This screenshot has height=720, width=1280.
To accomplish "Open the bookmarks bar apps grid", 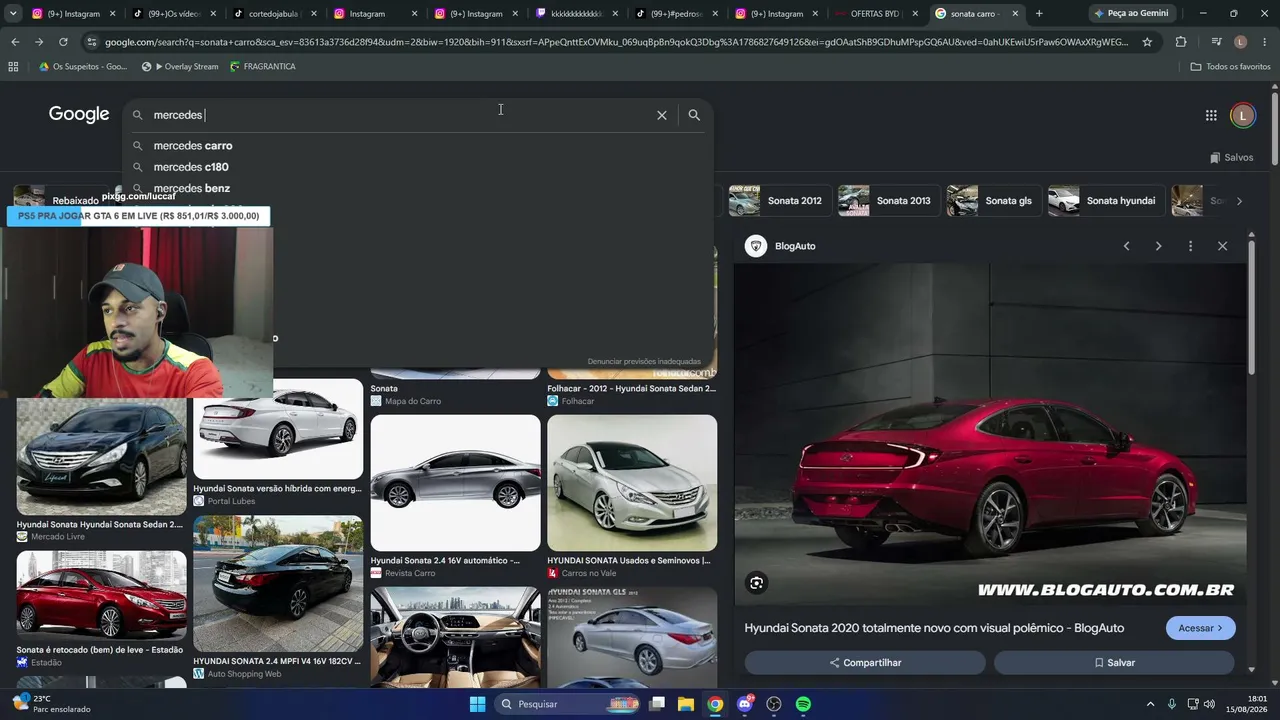I will [13, 66].
